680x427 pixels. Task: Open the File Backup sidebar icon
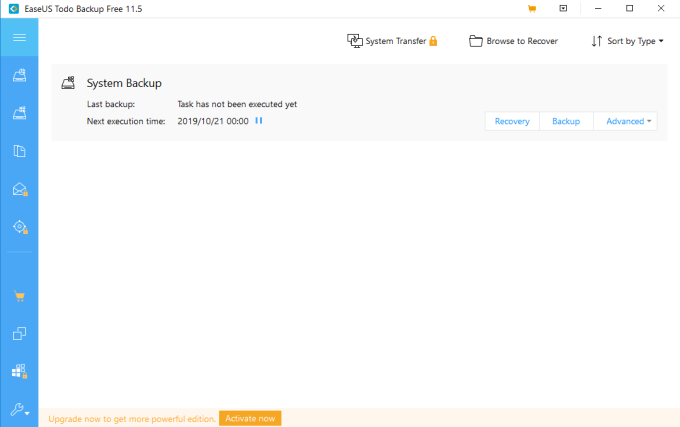(x=19, y=151)
